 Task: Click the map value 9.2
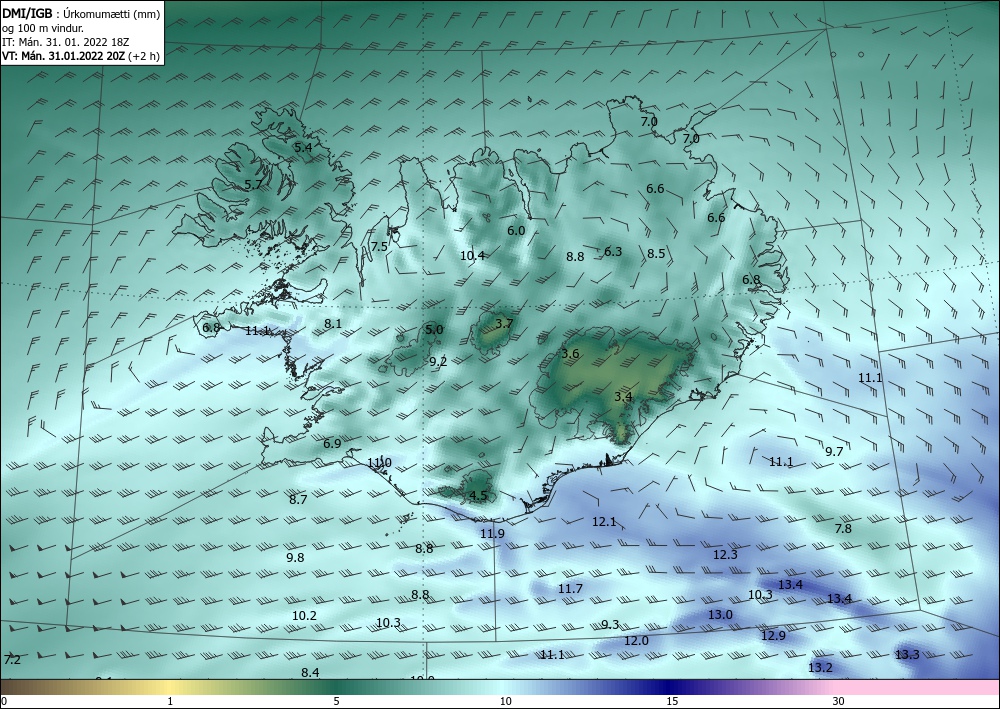(438, 362)
